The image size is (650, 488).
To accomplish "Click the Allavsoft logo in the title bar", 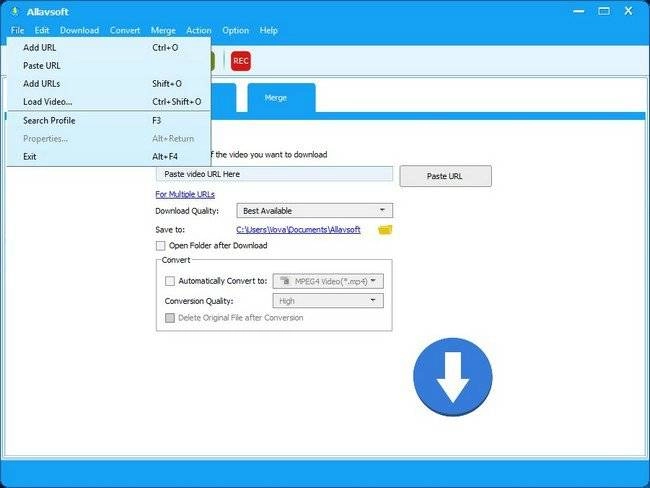I will tap(15, 11).
